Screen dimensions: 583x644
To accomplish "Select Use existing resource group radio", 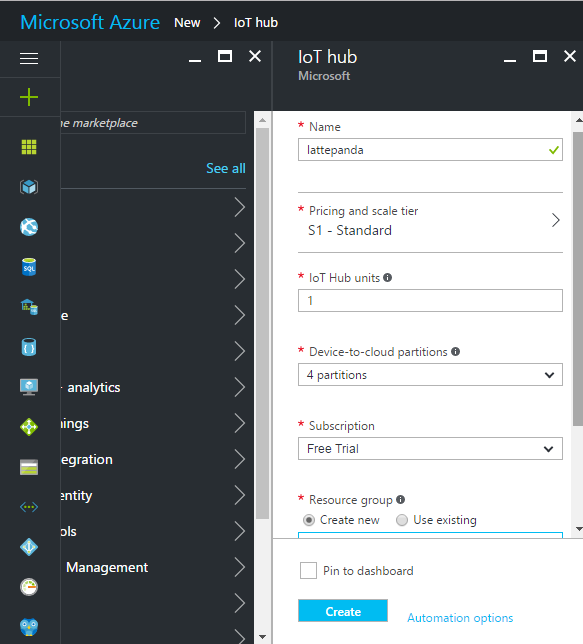I will (402, 520).
